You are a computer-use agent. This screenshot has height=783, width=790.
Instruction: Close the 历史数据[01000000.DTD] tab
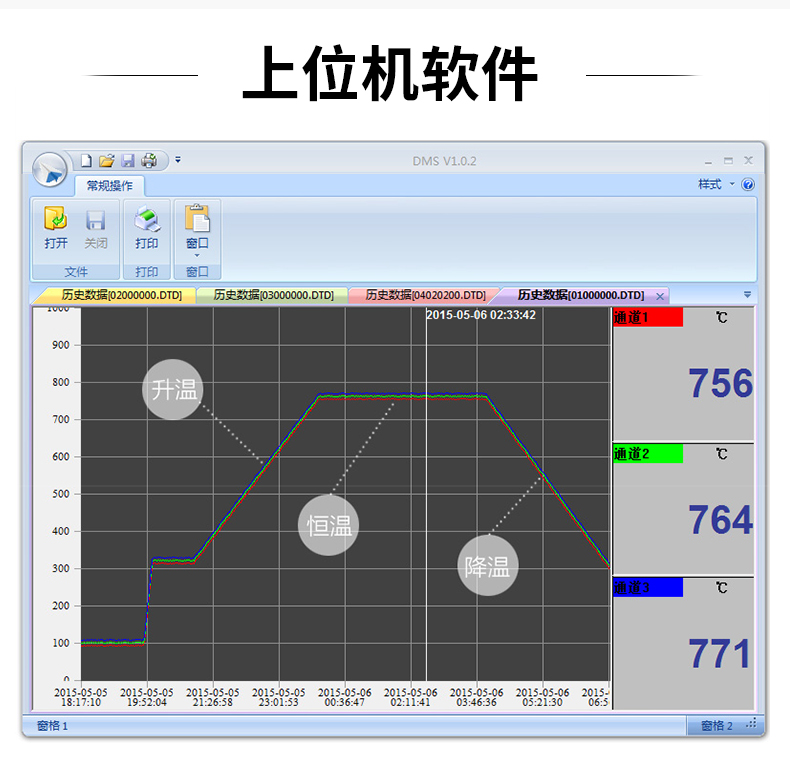(659, 296)
